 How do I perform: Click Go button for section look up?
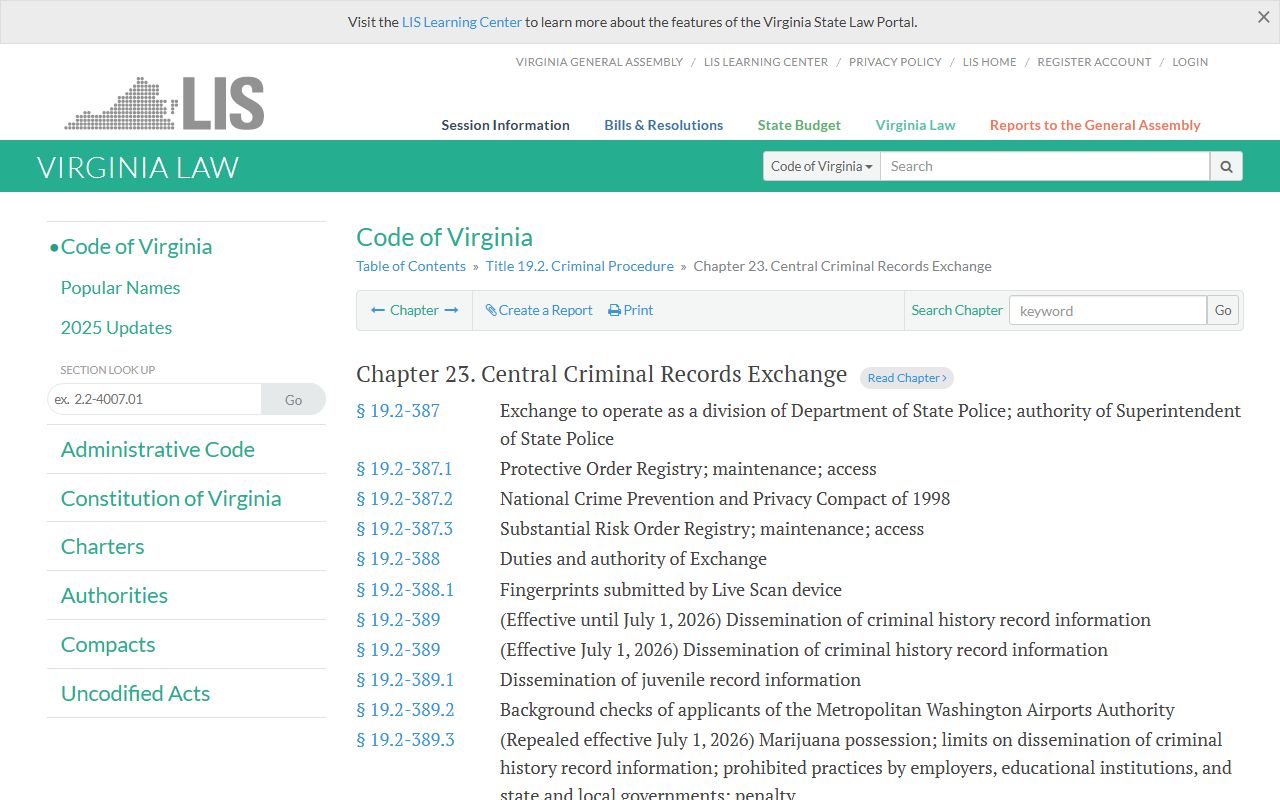coord(293,399)
